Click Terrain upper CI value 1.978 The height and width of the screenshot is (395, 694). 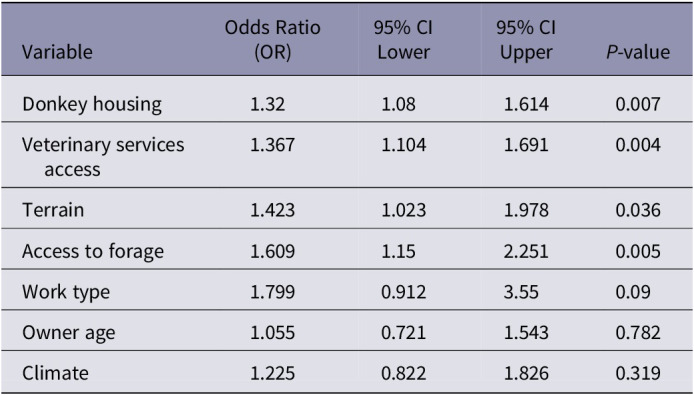click(526, 210)
